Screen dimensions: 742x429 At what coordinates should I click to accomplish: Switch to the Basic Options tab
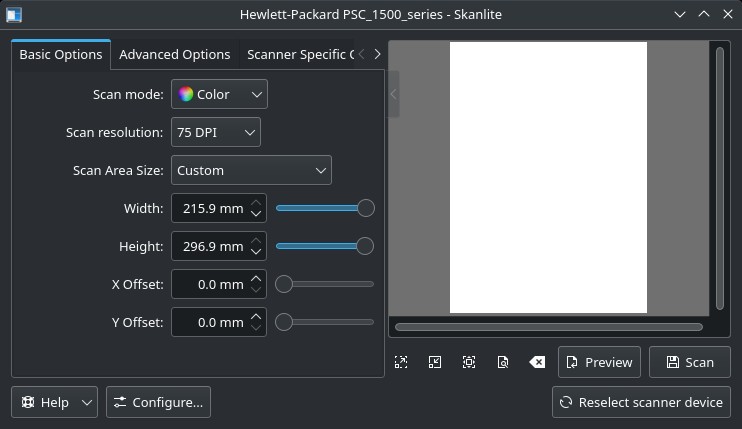tap(61, 54)
